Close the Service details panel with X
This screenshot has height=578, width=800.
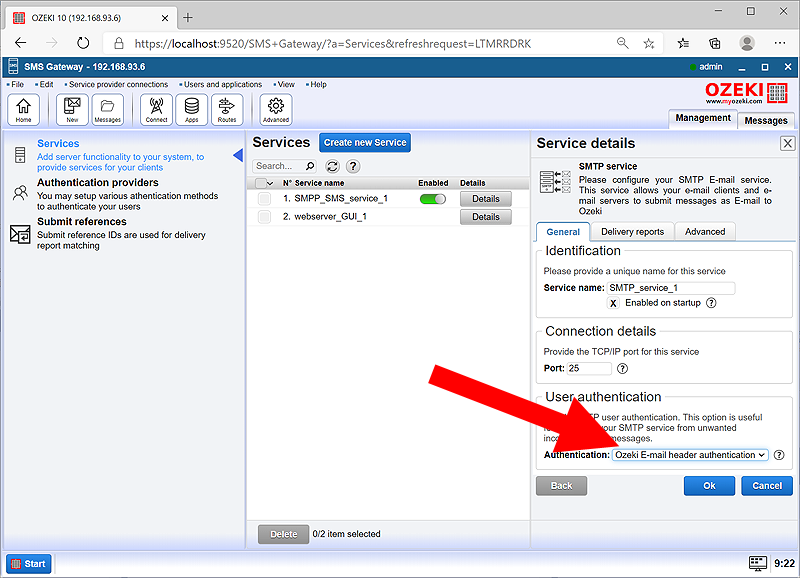click(787, 143)
